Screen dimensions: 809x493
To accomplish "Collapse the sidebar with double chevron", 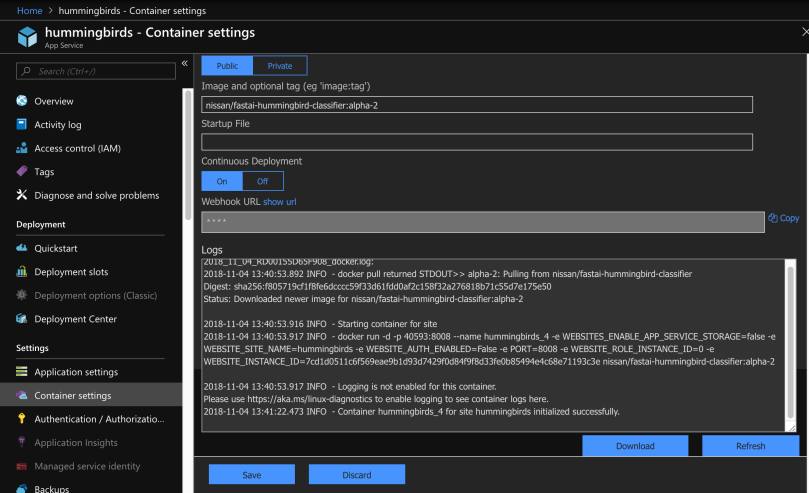I will (x=184, y=64).
